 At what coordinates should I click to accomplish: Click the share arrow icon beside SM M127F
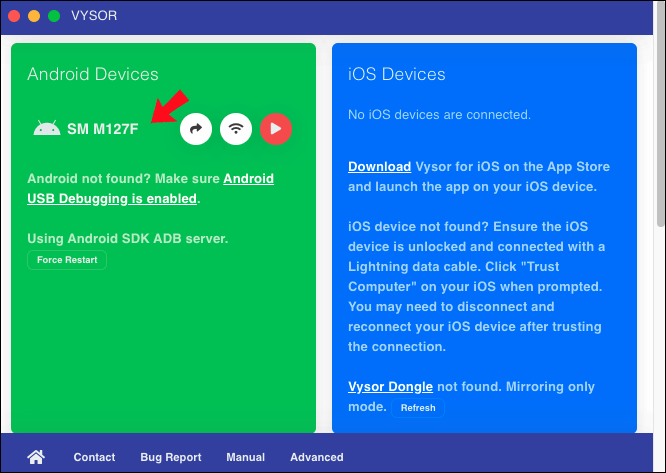(196, 129)
